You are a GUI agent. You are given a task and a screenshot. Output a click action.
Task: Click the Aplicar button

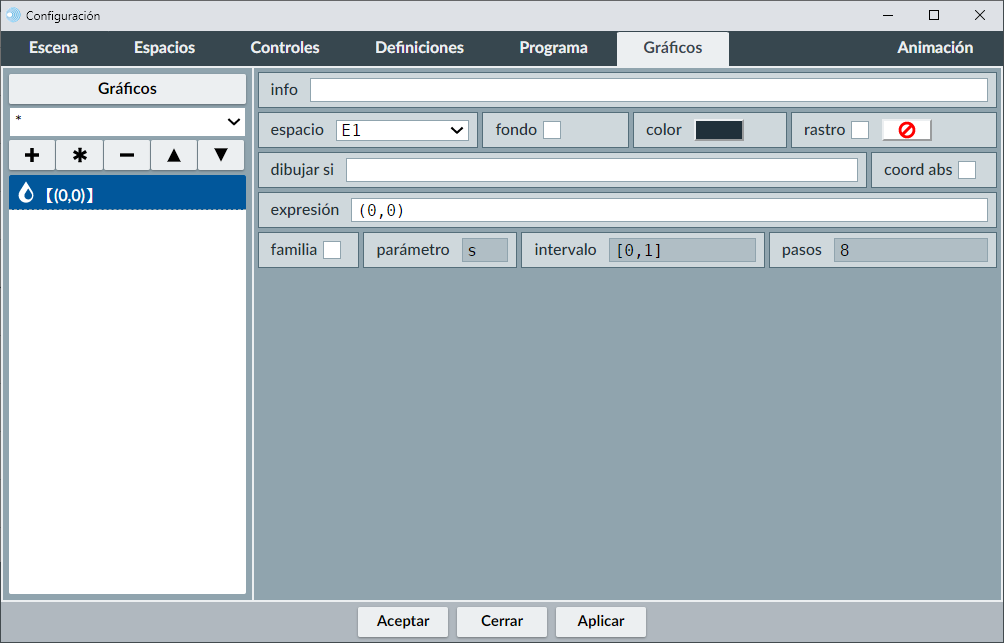[x=601, y=621]
